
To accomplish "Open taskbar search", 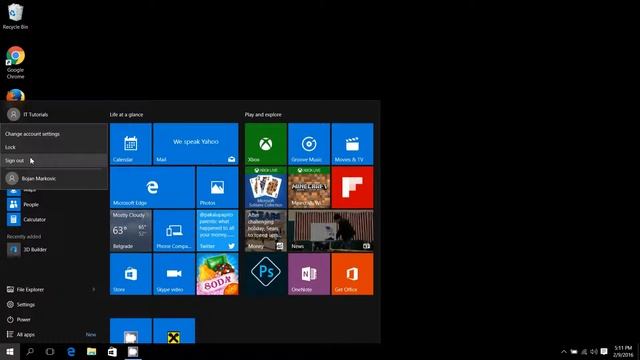I will tap(30, 351).
